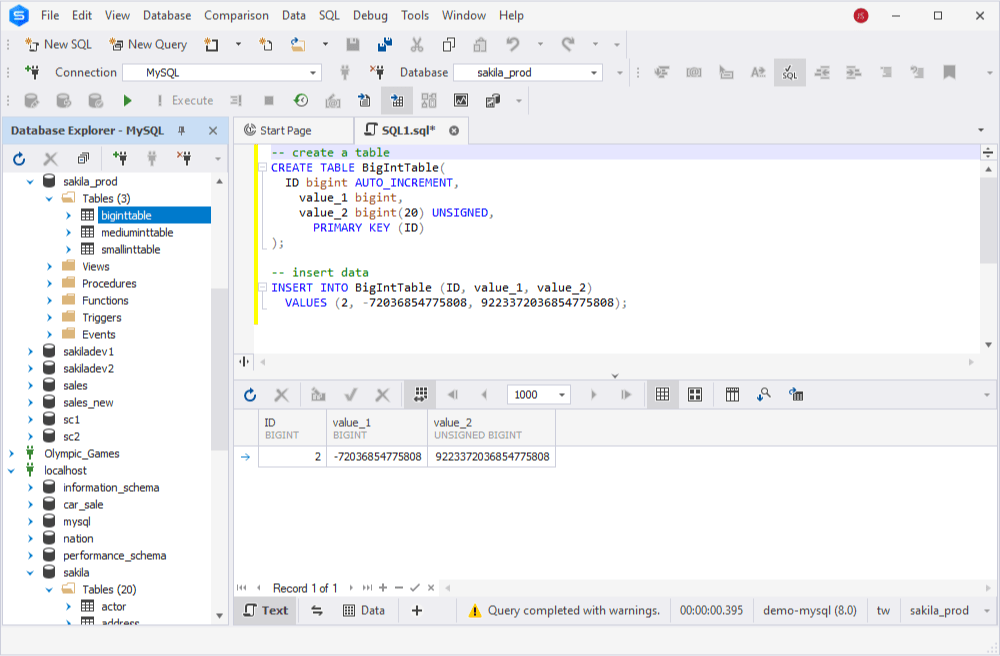Image resolution: width=1000 pixels, height=656 pixels.
Task: Toggle paginal mode in results grid
Action: point(421,395)
